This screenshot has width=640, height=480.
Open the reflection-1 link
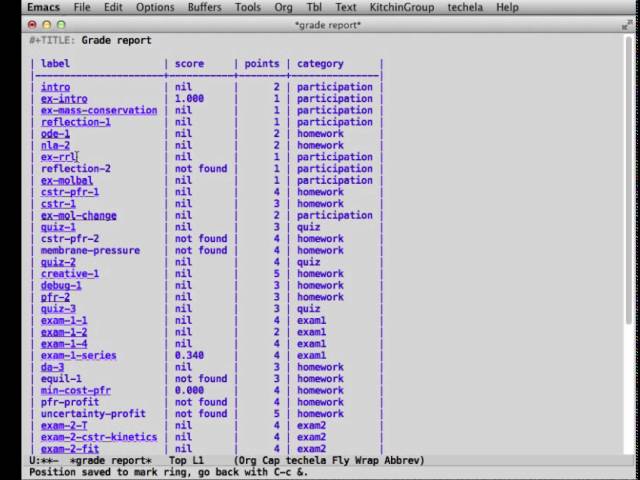point(76,122)
